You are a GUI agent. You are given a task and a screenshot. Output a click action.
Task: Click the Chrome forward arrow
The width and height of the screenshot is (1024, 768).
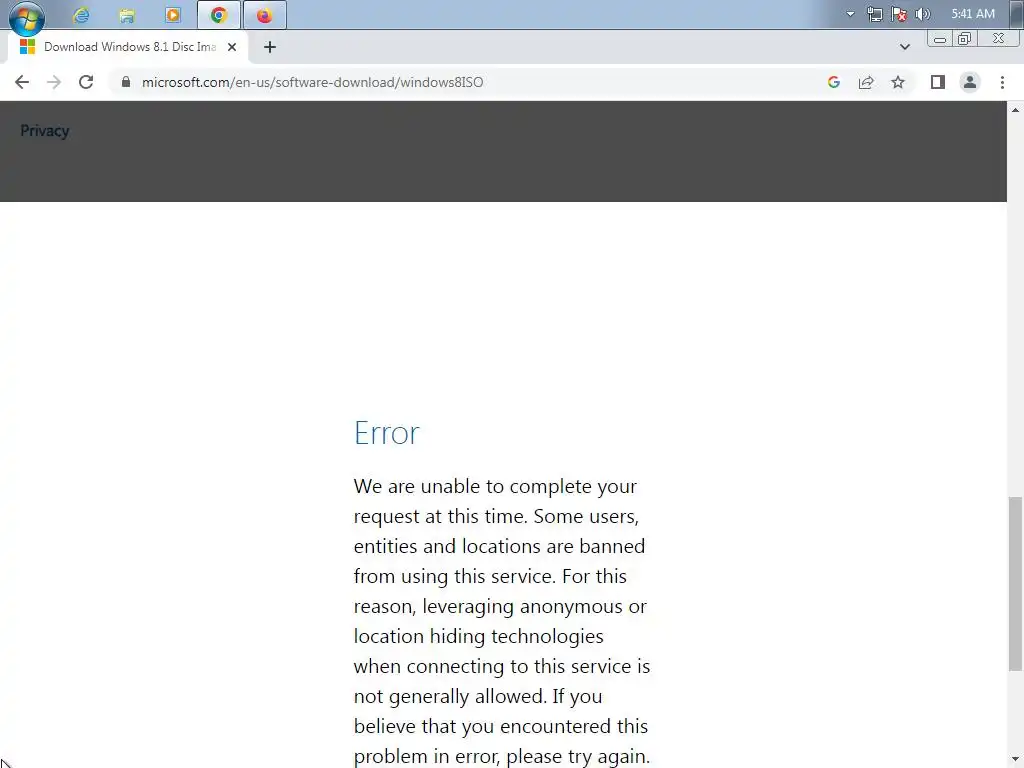[x=54, y=82]
